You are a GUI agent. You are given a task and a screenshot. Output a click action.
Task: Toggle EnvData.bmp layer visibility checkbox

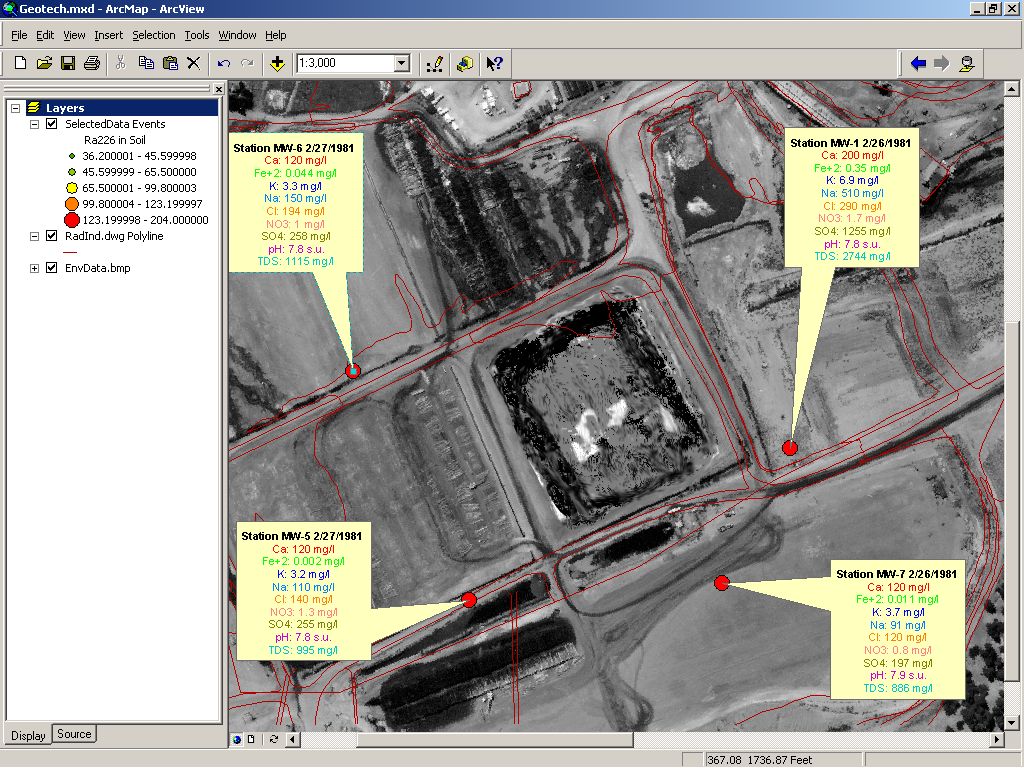coord(52,268)
